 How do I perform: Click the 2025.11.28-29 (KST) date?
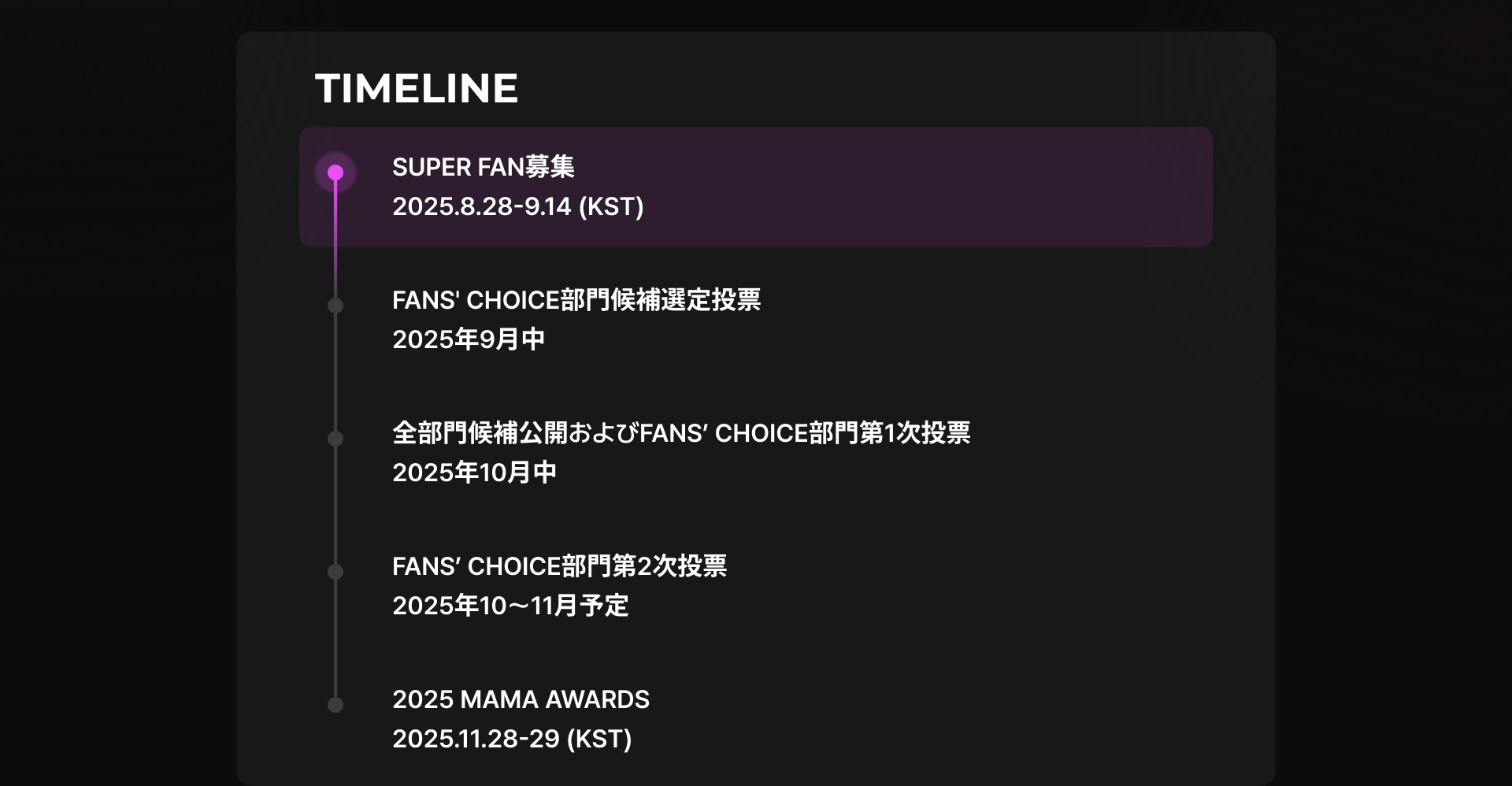(x=512, y=739)
